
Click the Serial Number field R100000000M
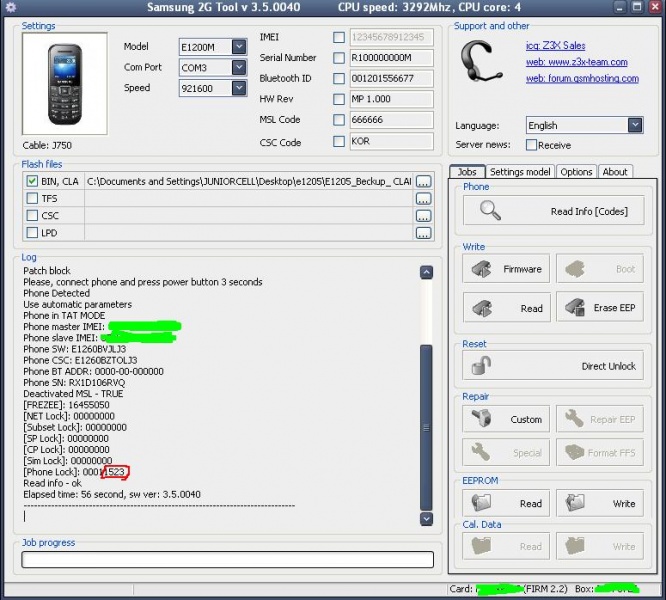tap(391, 58)
